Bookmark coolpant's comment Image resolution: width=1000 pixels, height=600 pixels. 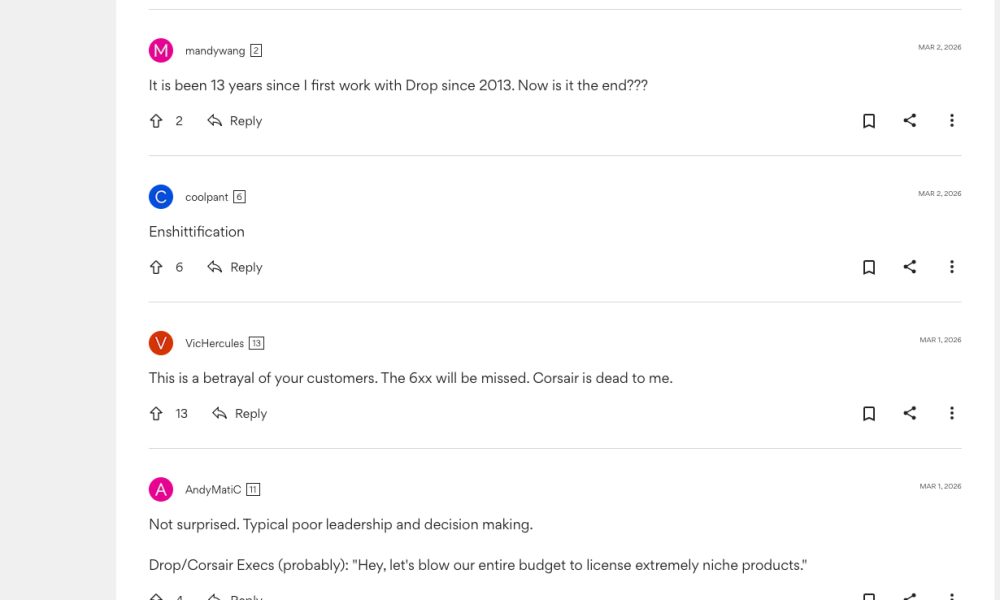(869, 267)
